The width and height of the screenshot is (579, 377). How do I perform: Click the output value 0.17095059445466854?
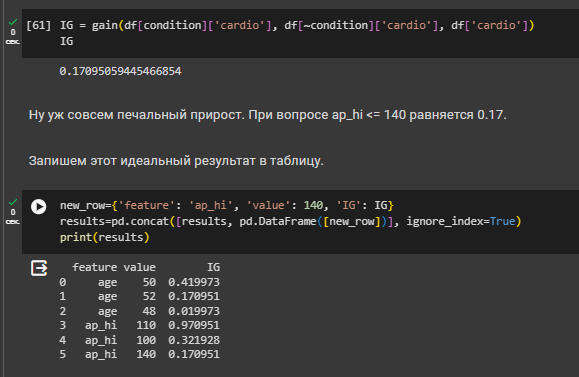(x=120, y=71)
